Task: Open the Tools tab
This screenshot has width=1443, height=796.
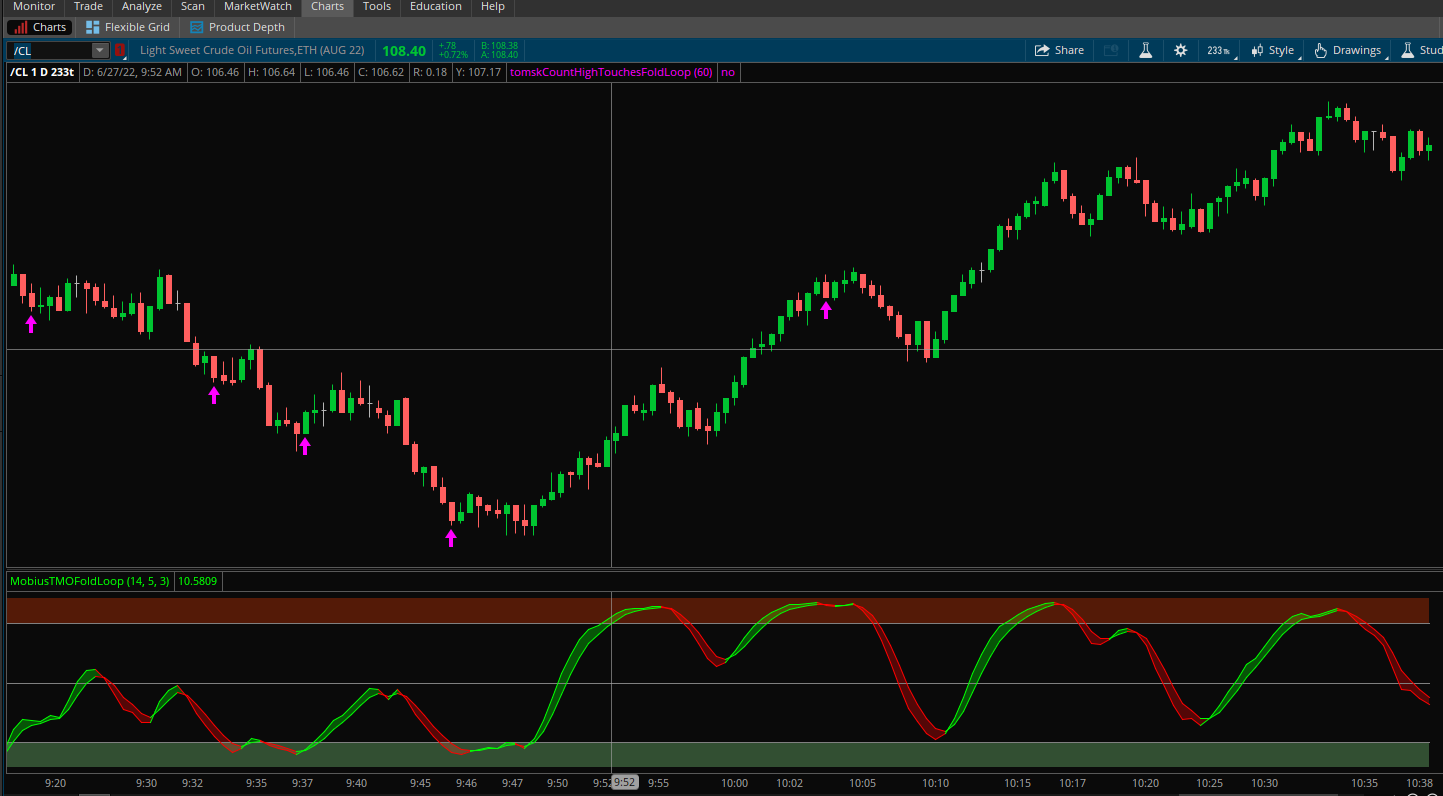Action: point(377,7)
